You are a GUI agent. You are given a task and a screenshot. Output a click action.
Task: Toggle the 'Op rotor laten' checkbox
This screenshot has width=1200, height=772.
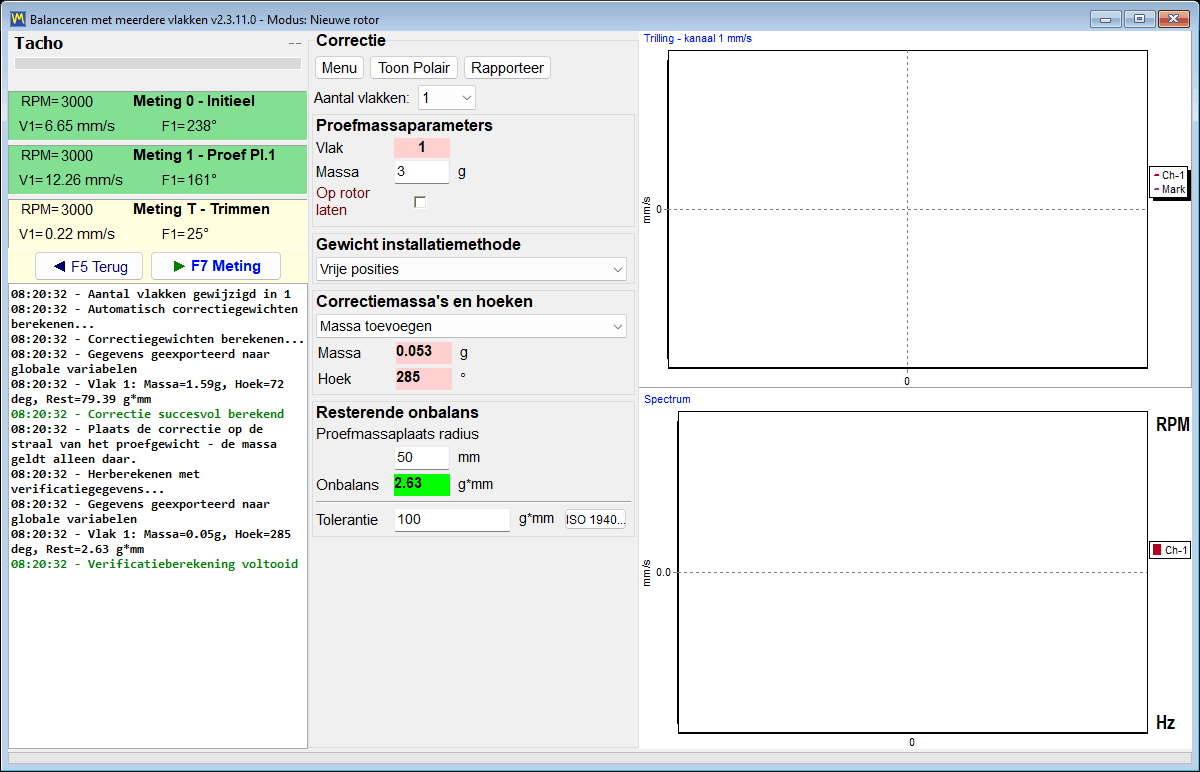point(420,202)
